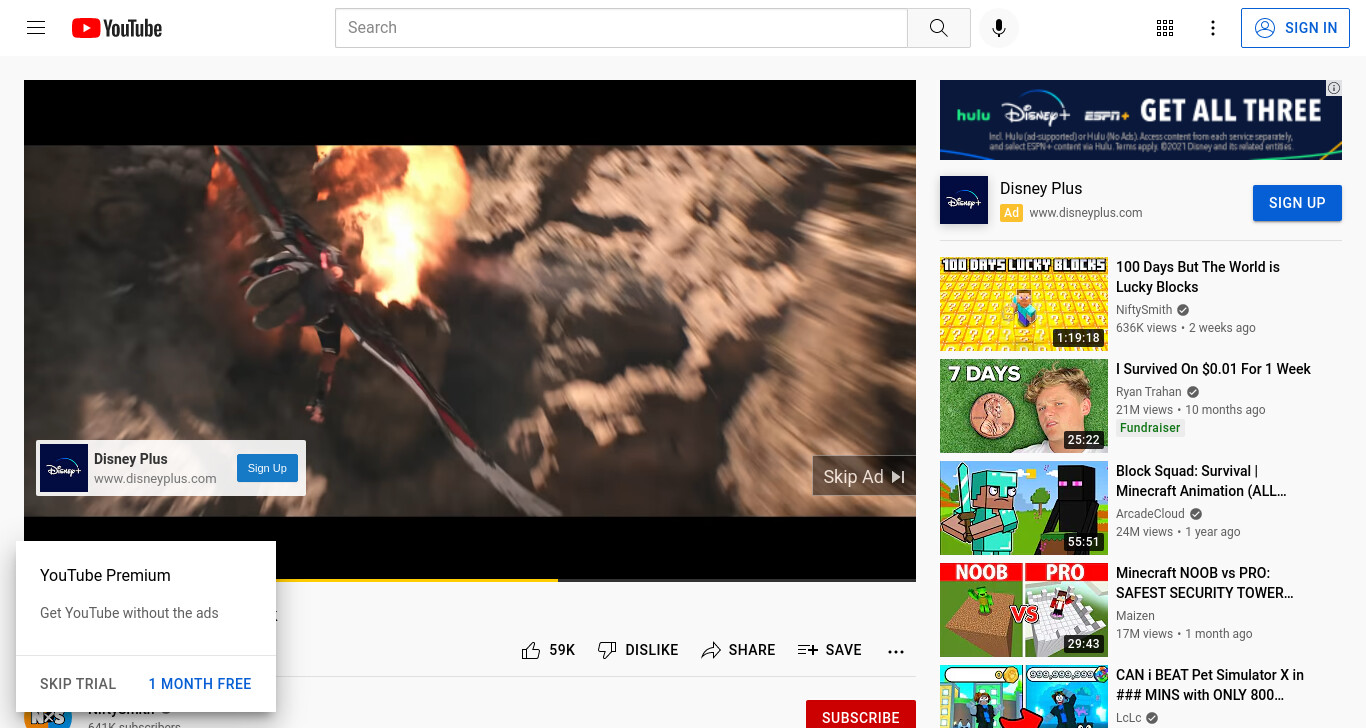Image resolution: width=1366 pixels, height=728 pixels.
Task: Visit Ryan Trahan channel name
Action: [1148, 392]
